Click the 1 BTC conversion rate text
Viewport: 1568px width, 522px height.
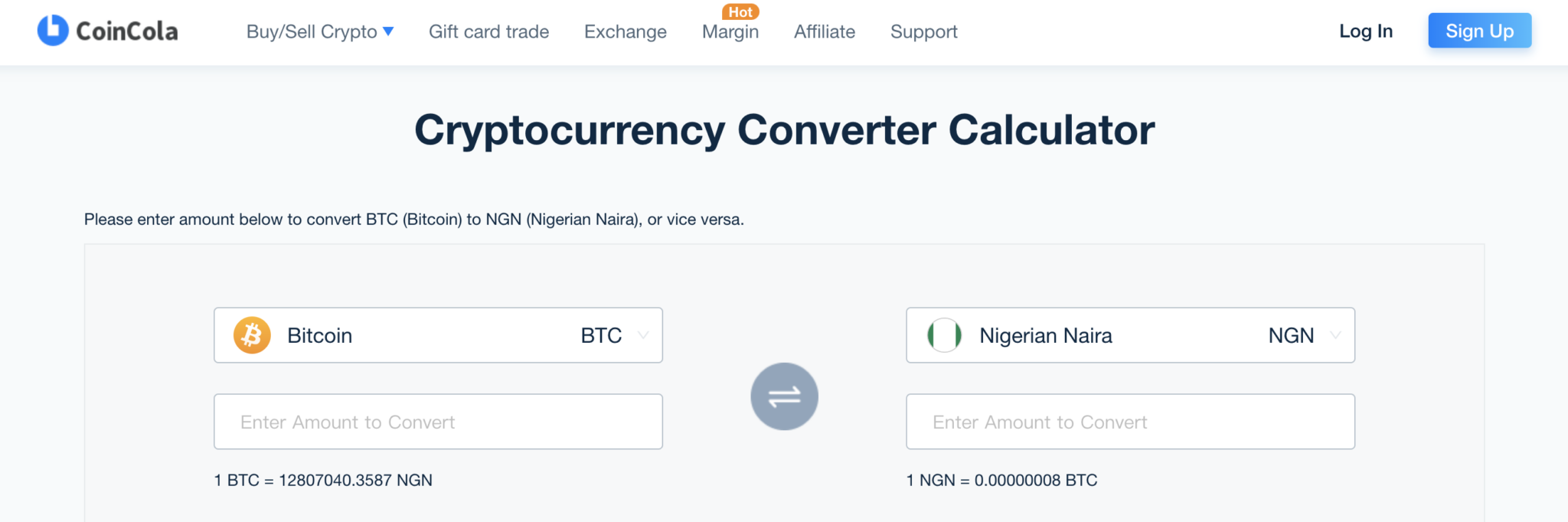pos(322,480)
